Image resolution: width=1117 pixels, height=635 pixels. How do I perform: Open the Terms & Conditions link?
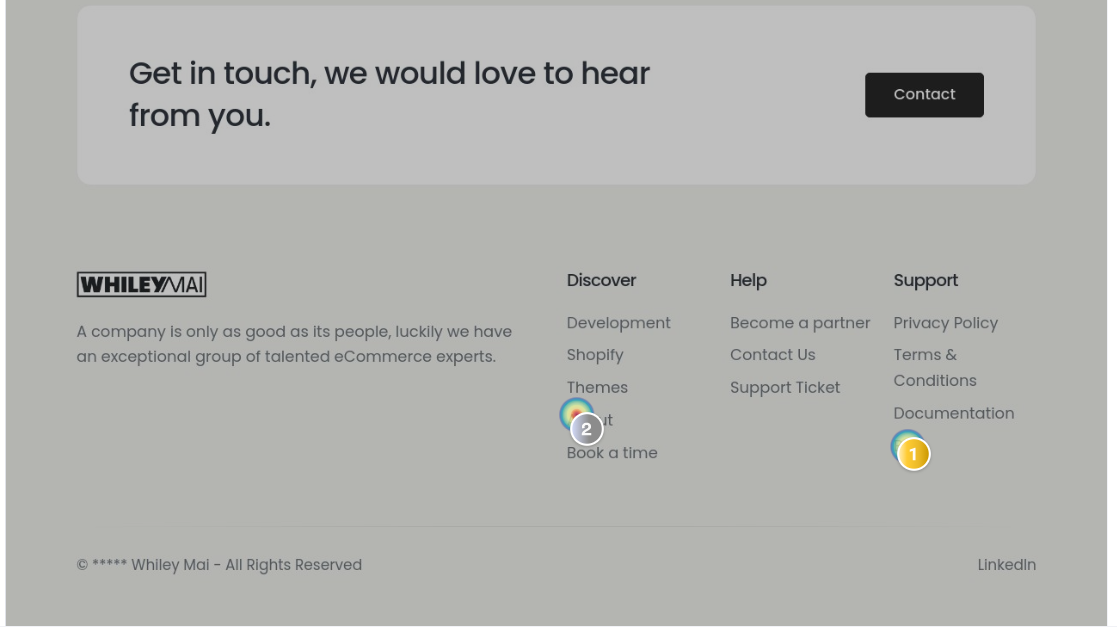point(935,368)
